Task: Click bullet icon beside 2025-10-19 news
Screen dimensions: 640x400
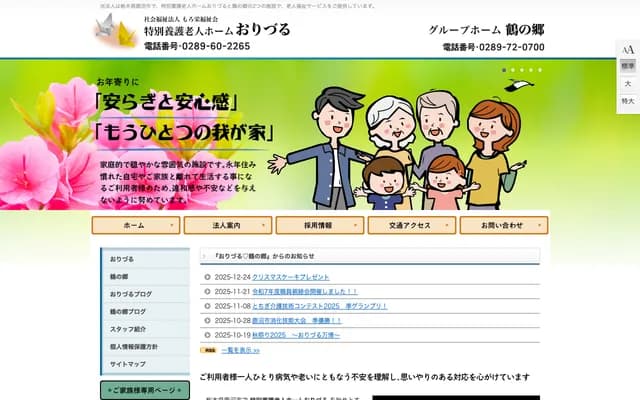Action: click(207, 335)
